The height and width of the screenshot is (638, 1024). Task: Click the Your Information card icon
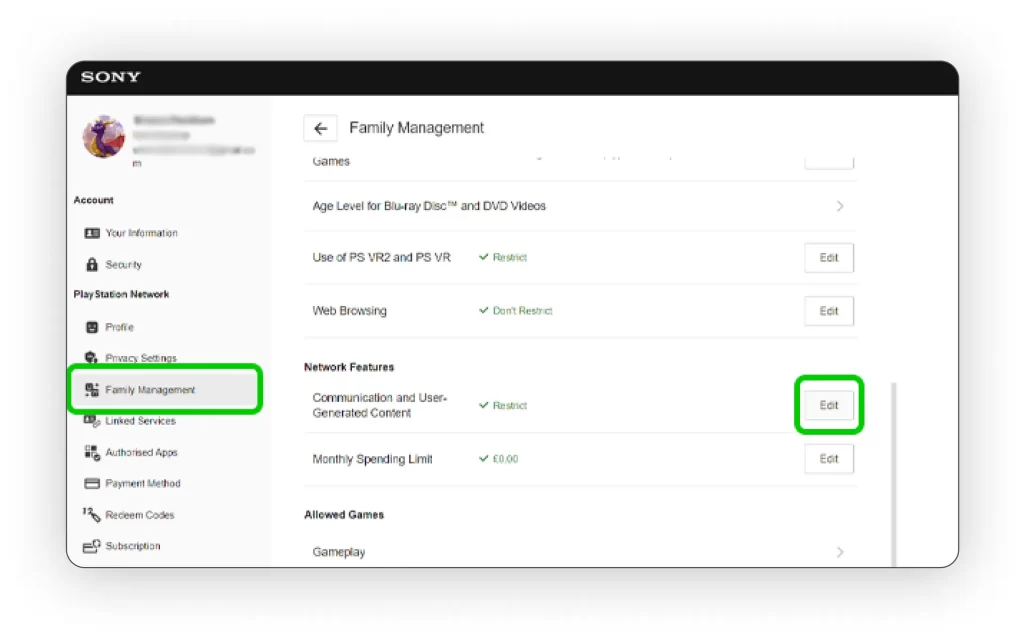tap(92, 233)
